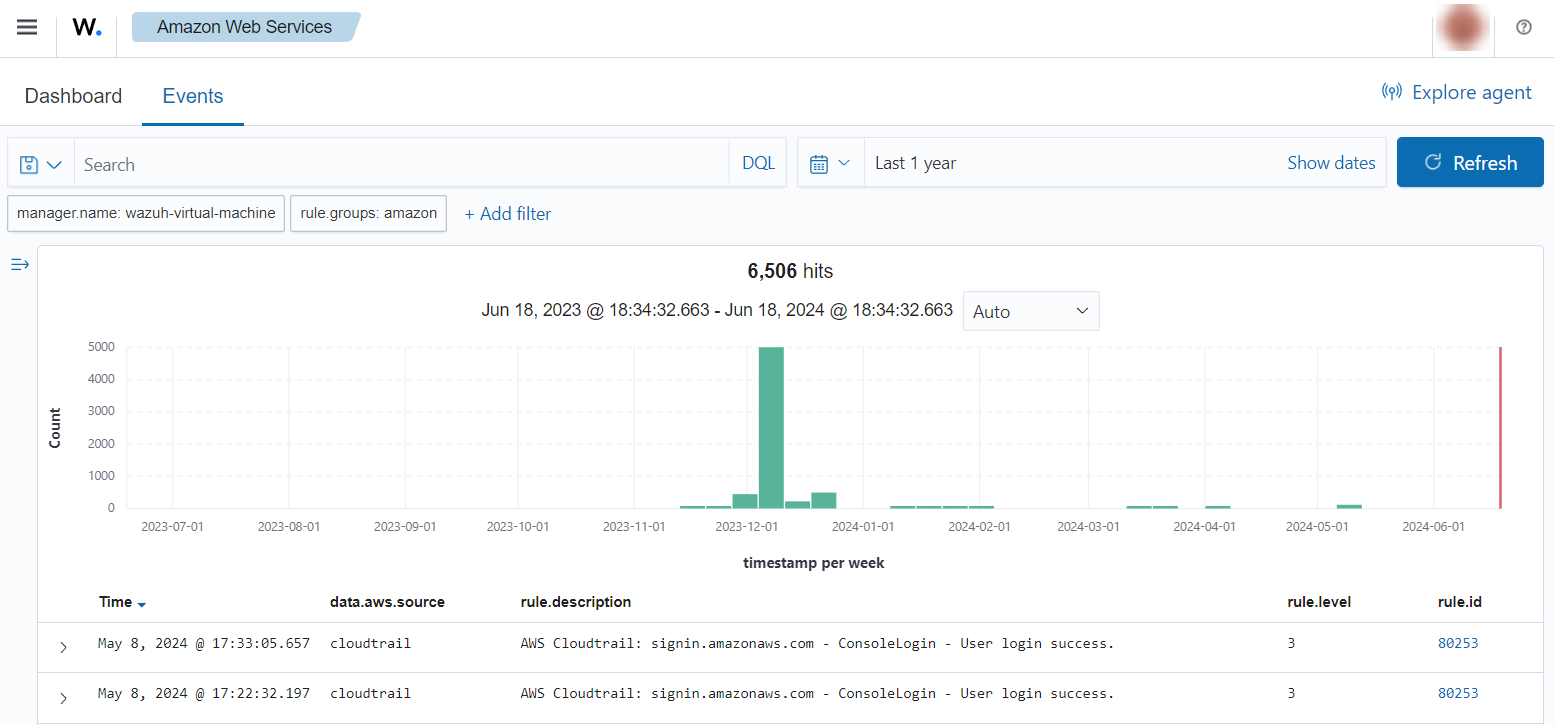Toggle DQL query language switch

pos(758,163)
